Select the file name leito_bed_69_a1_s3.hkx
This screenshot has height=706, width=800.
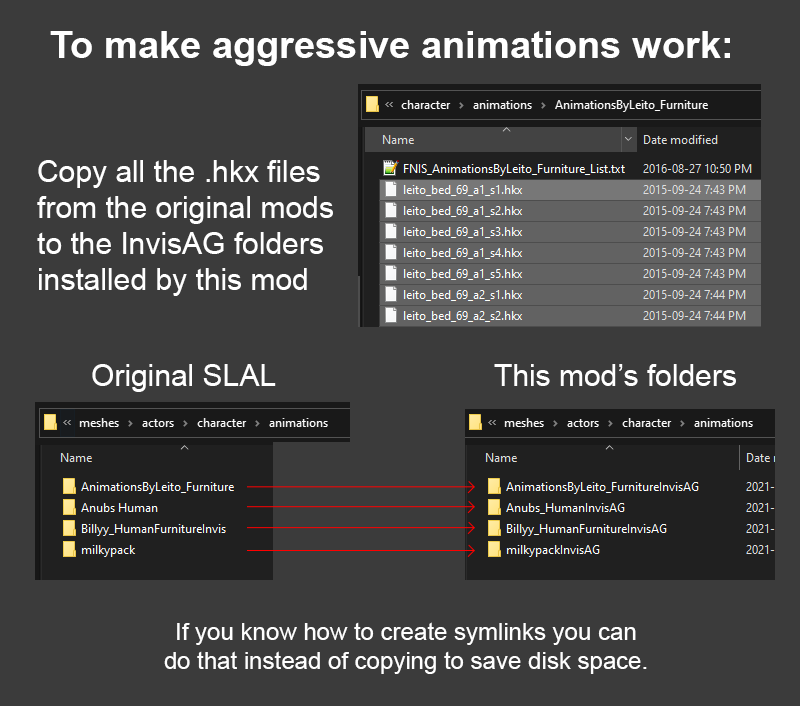[x=462, y=232]
